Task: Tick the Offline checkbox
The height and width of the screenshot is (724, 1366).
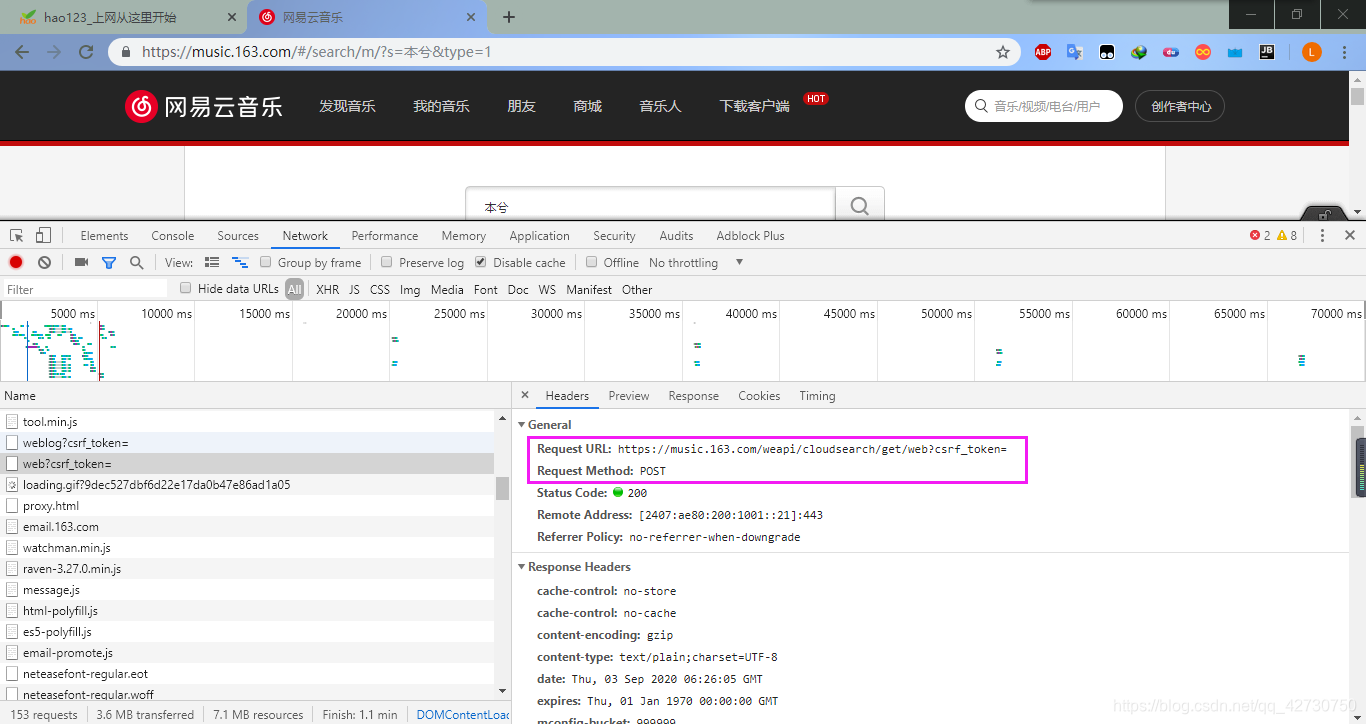Action: [x=592, y=262]
